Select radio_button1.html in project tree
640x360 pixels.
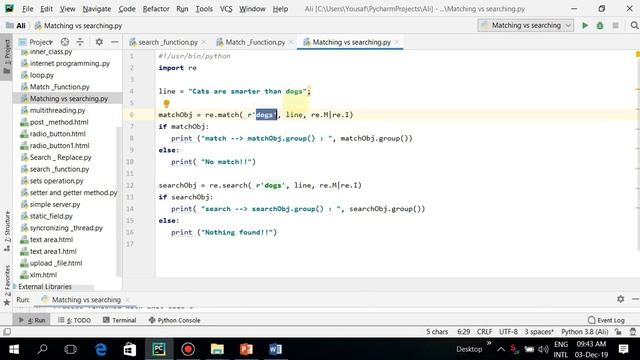59,145
